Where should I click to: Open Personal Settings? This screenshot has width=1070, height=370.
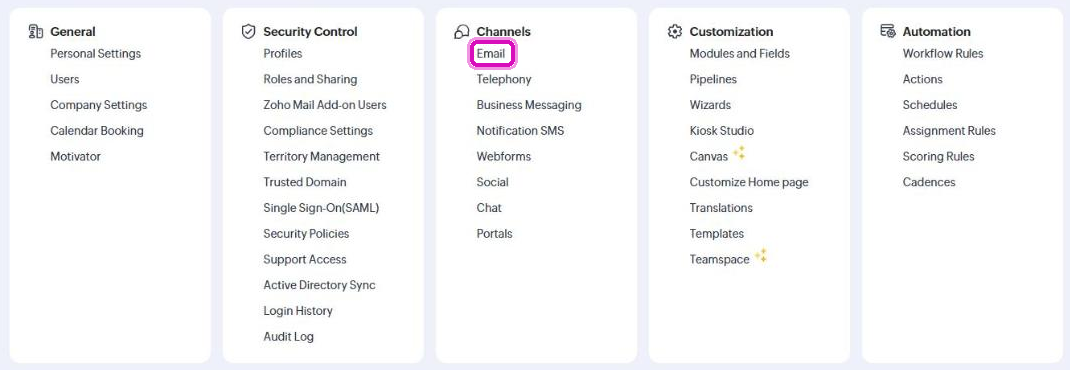(x=96, y=53)
